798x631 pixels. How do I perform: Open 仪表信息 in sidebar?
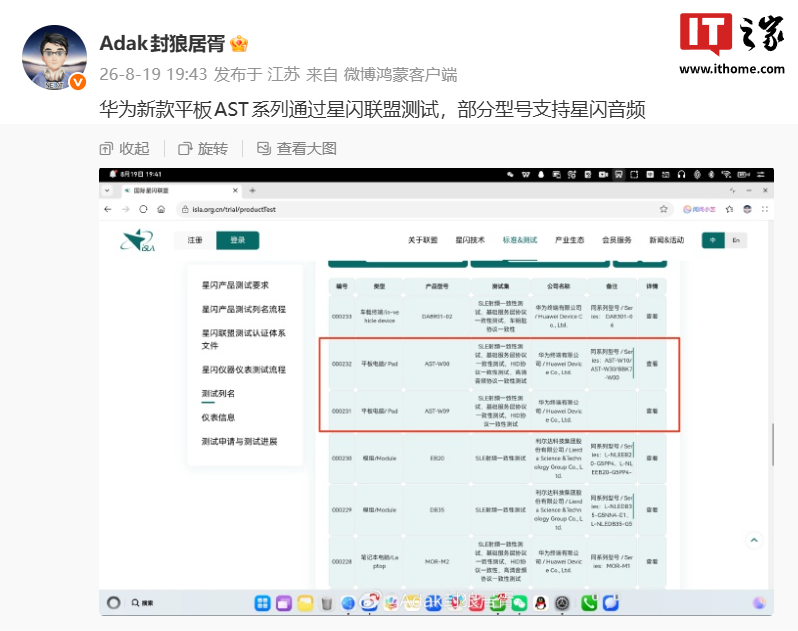tap(218, 418)
